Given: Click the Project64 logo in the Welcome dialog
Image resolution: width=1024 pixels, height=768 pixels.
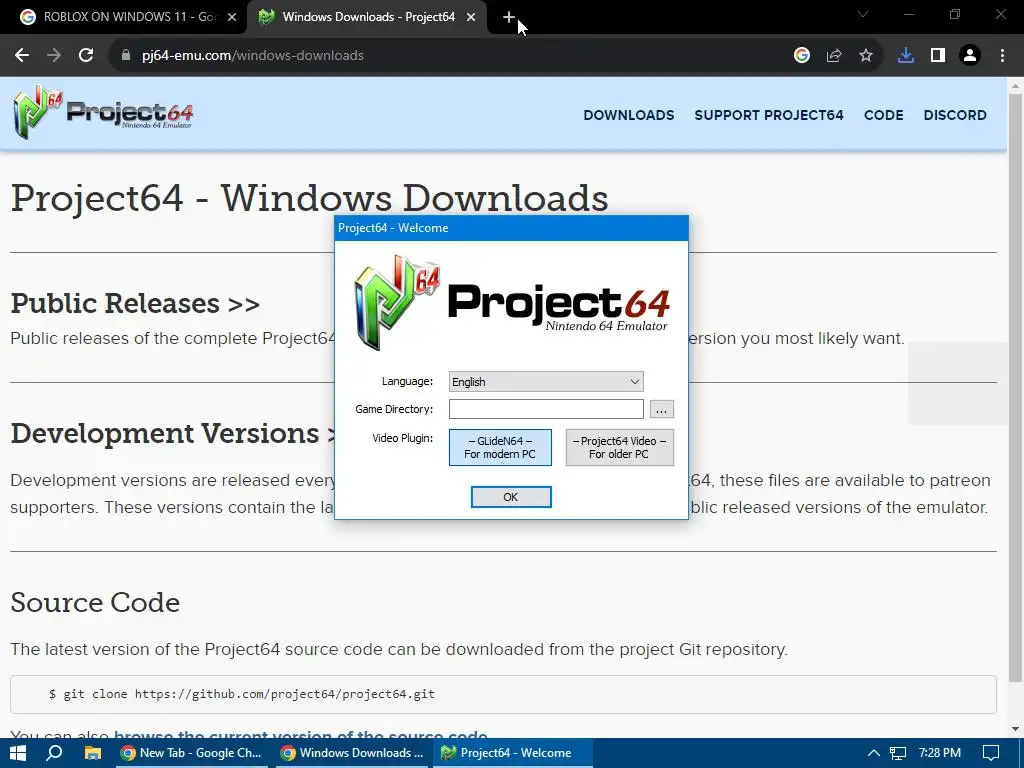Looking at the screenshot, I should (x=512, y=302).
